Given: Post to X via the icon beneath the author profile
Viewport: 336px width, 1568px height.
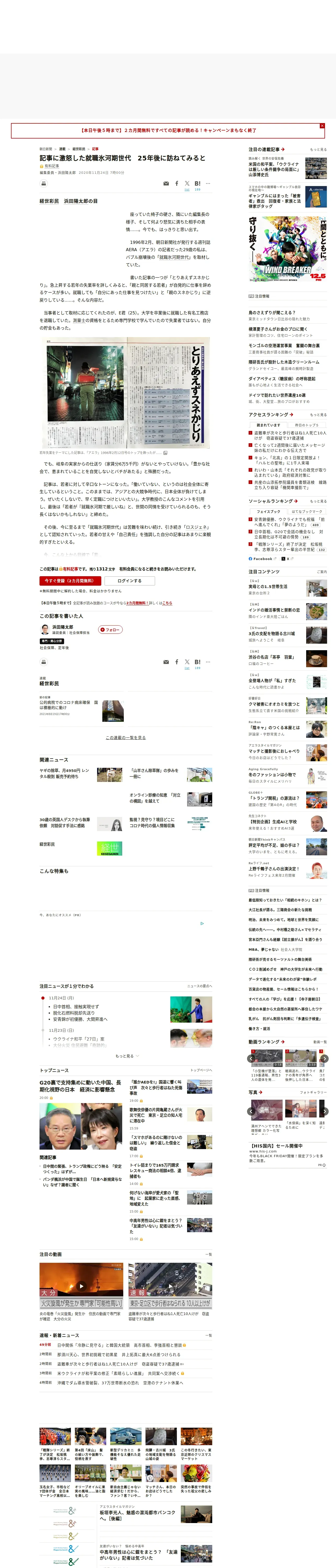Looking at the screenshot, I should (x=187, y=662).
